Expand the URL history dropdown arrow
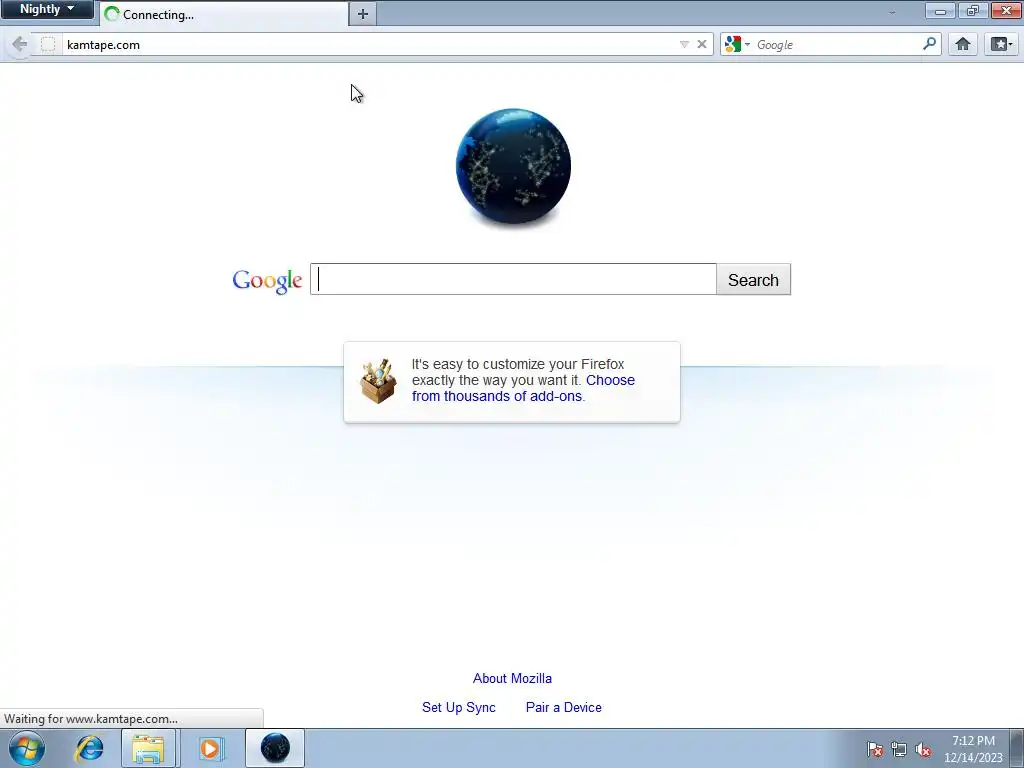1024x768 pixels. coord(684,44)
